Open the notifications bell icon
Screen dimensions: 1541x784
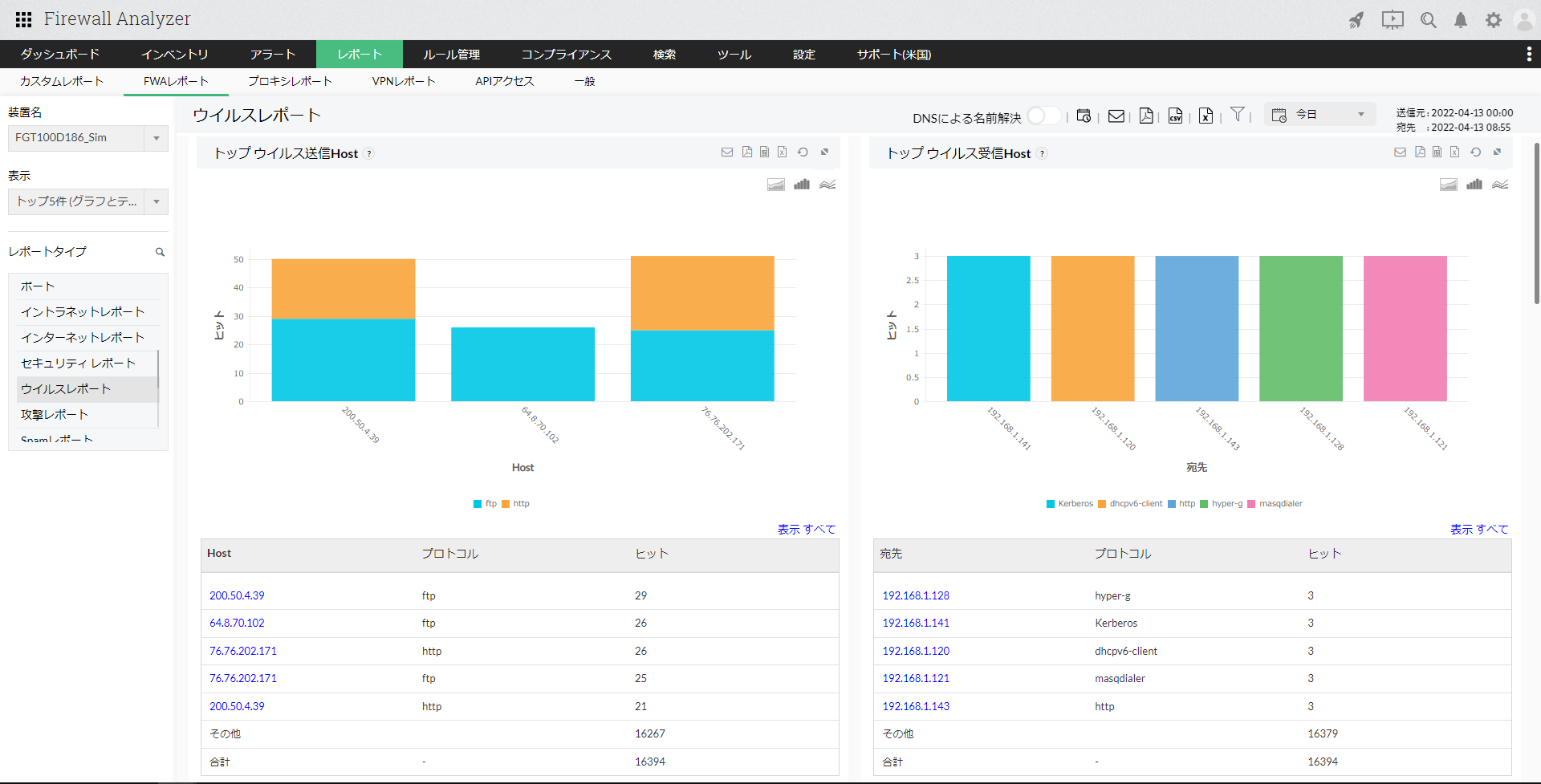click(x=1461, y=20)
